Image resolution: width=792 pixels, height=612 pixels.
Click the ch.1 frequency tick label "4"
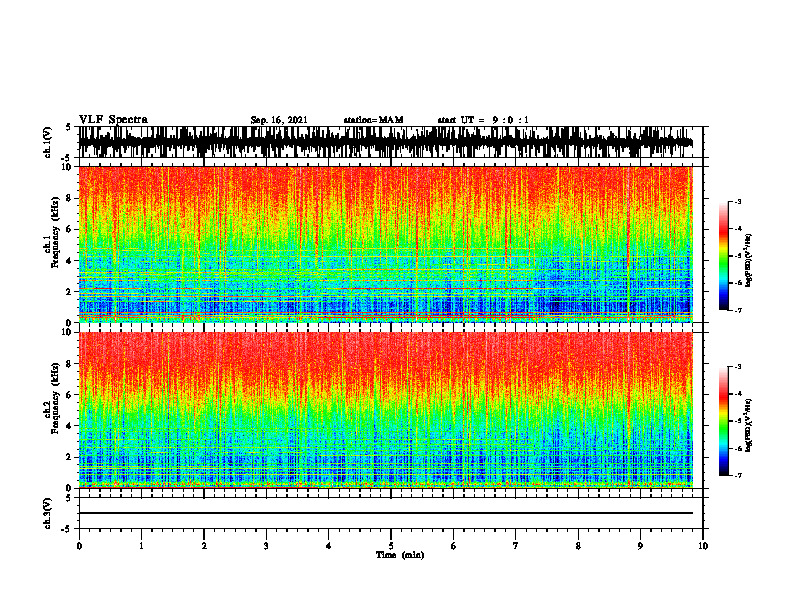pyautogui.click(x=69, y=260)
